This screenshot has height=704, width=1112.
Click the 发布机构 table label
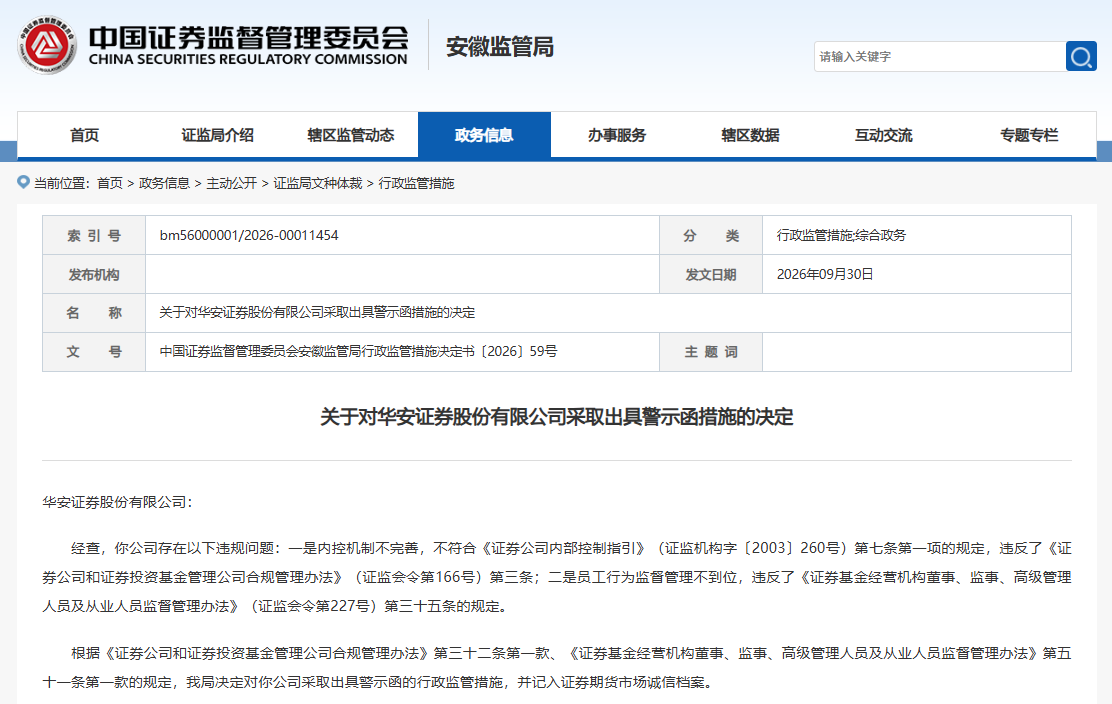click(x=94, y=274)
